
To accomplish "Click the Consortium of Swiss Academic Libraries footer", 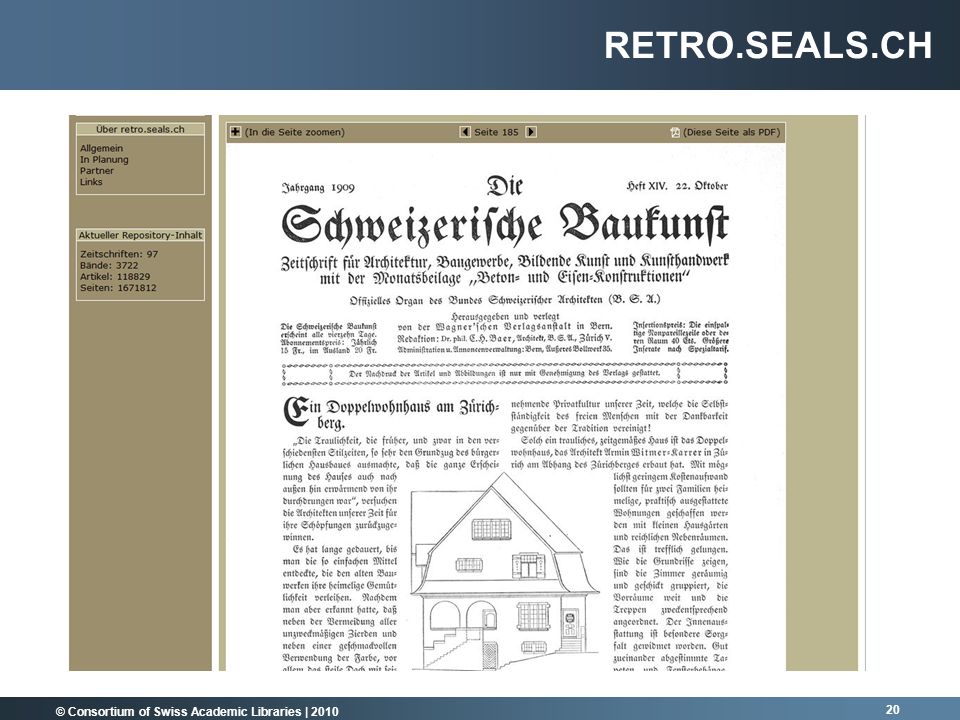I will coord(197,711).
